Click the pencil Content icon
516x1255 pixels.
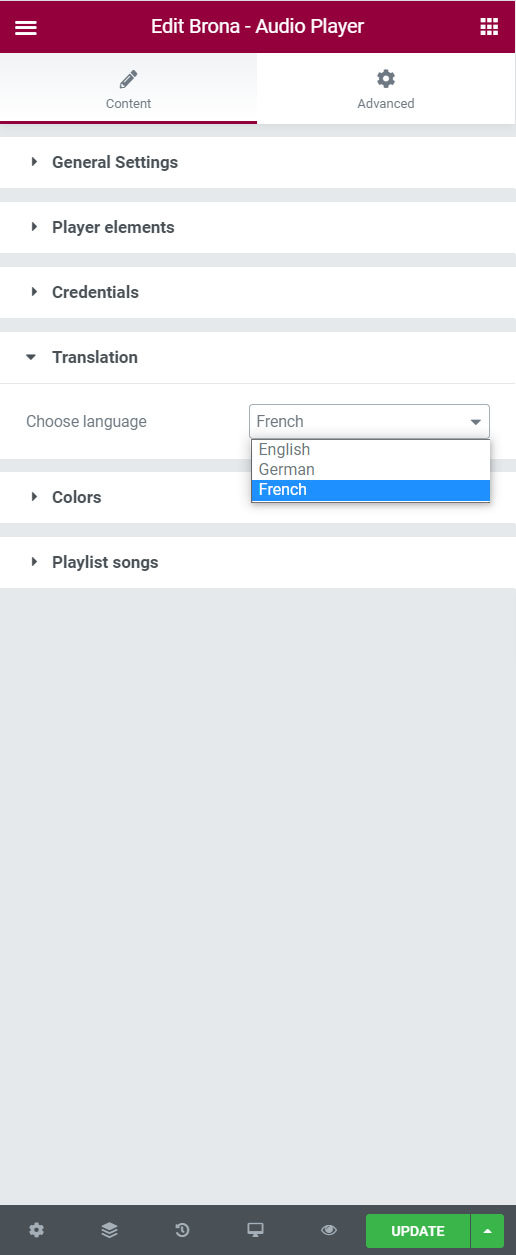point(128,79)
